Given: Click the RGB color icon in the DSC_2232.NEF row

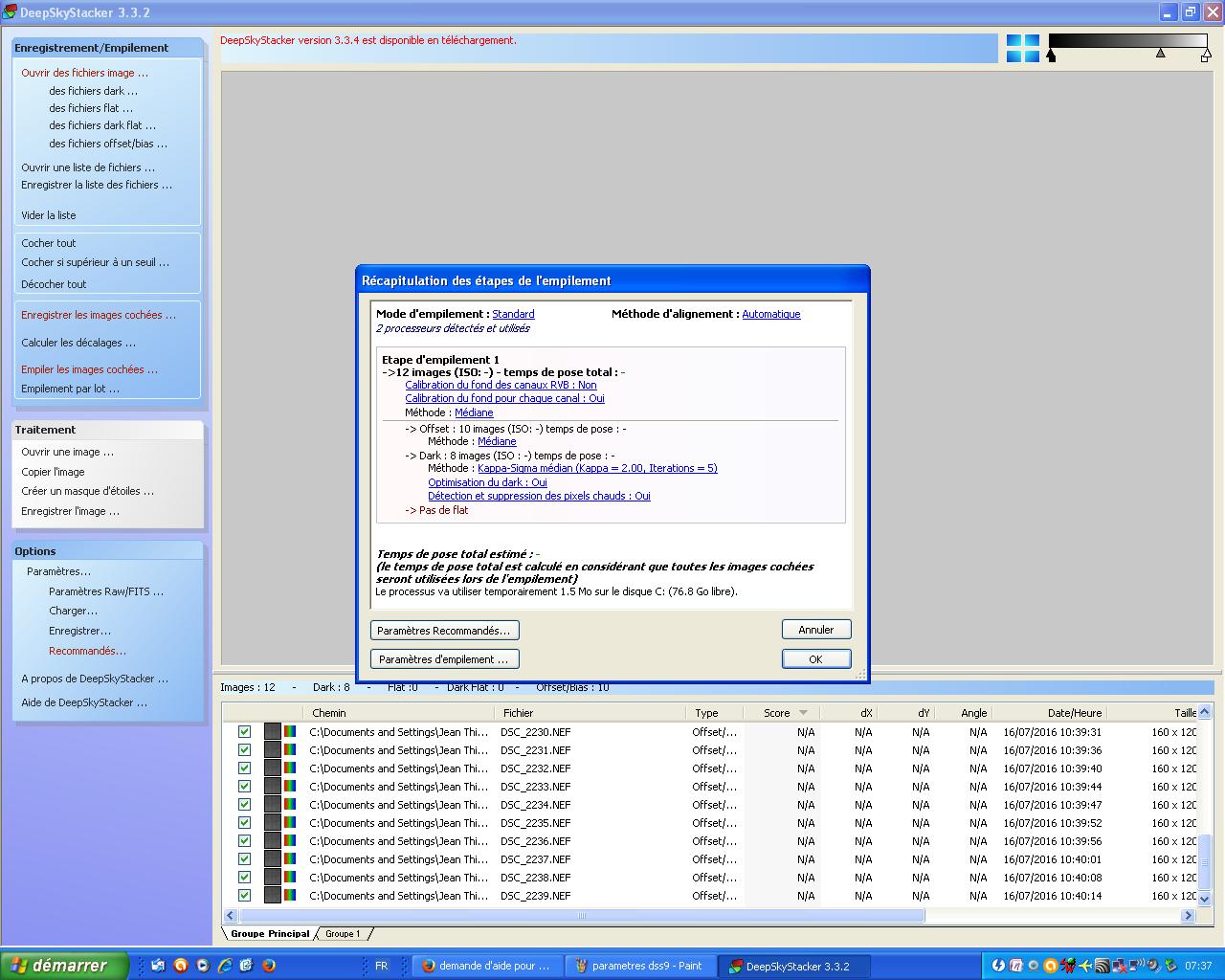Looking at the screenshot, I should point(290,768).
